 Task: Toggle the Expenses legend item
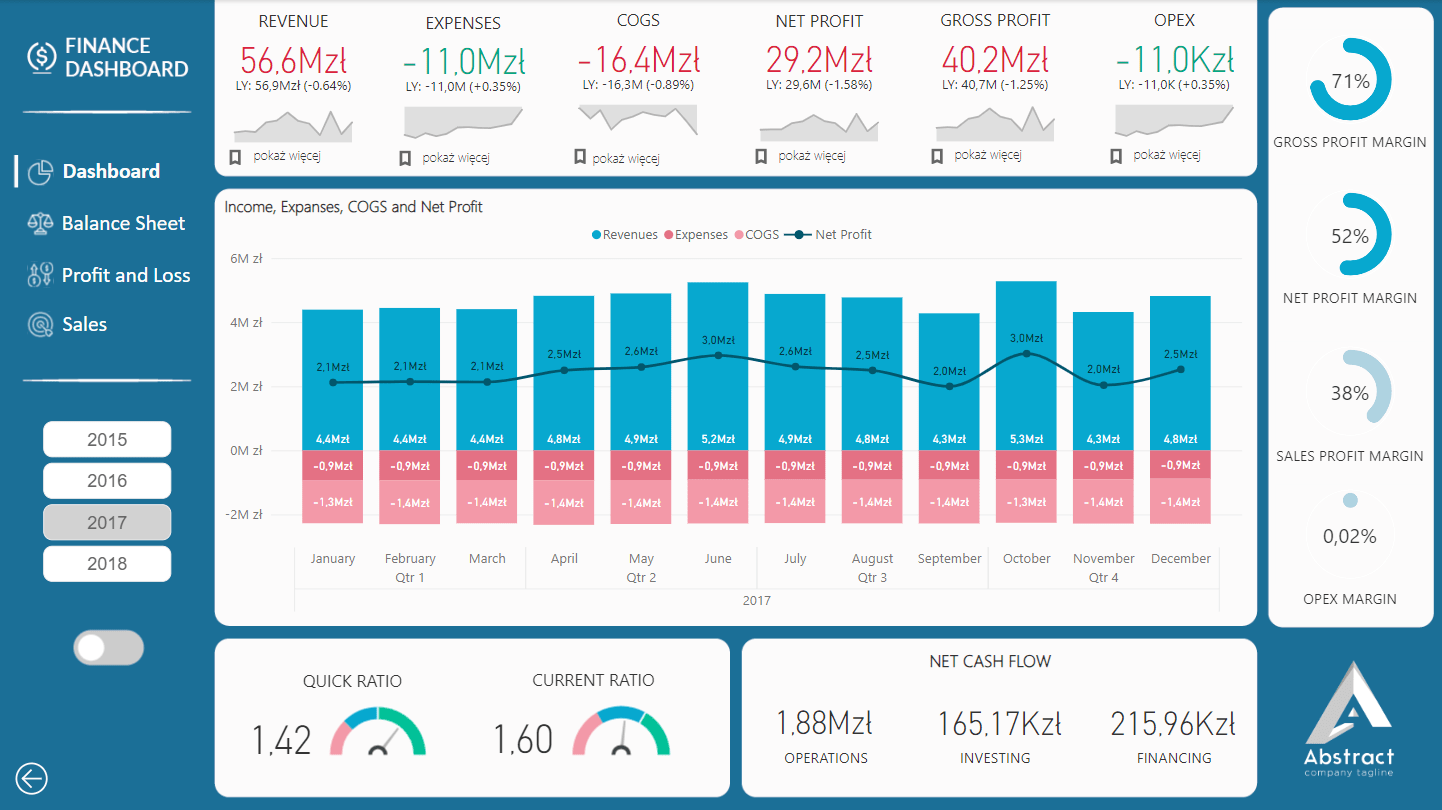coord(699,234)
